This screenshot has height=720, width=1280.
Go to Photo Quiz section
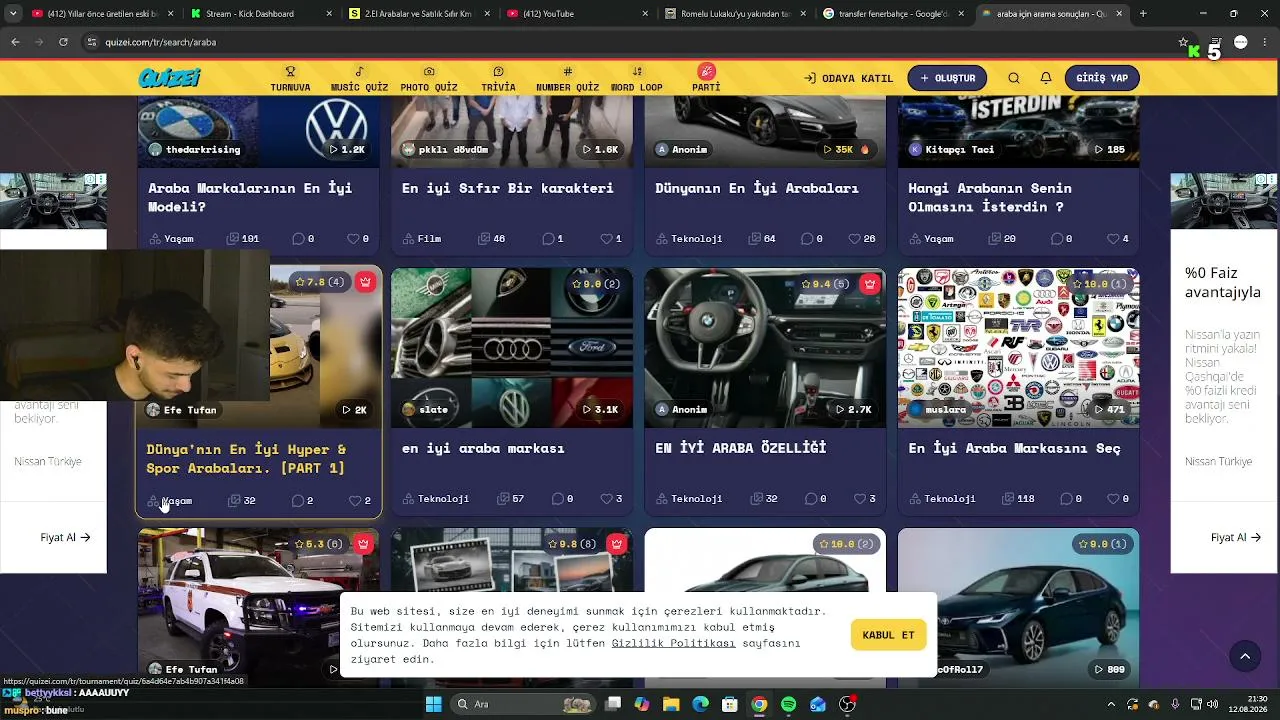tap(429, 79)
